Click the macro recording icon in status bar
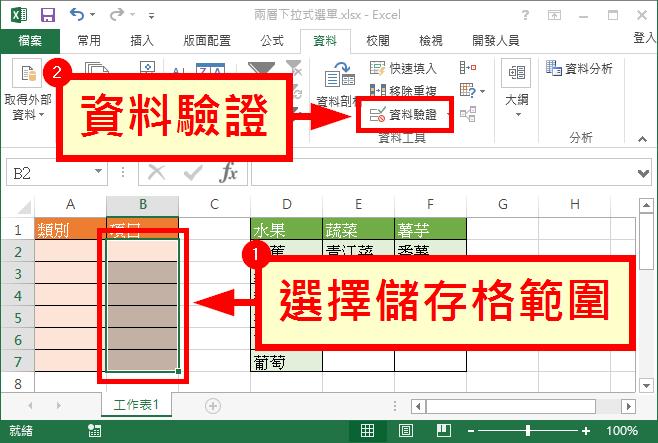This screenshot has width=658, height=443. [x=94, y=430]
